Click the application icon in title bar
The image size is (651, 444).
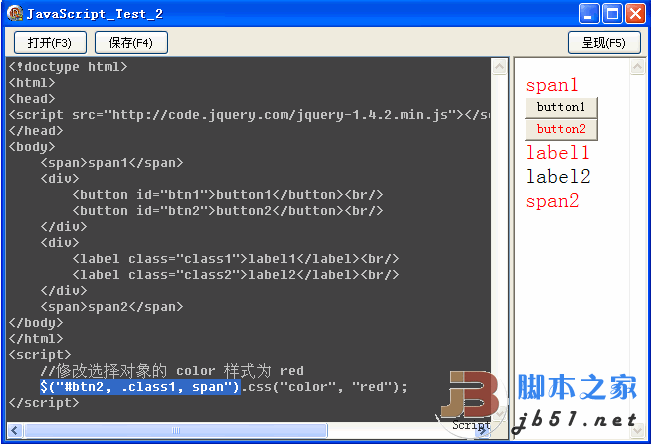point(15,13)
